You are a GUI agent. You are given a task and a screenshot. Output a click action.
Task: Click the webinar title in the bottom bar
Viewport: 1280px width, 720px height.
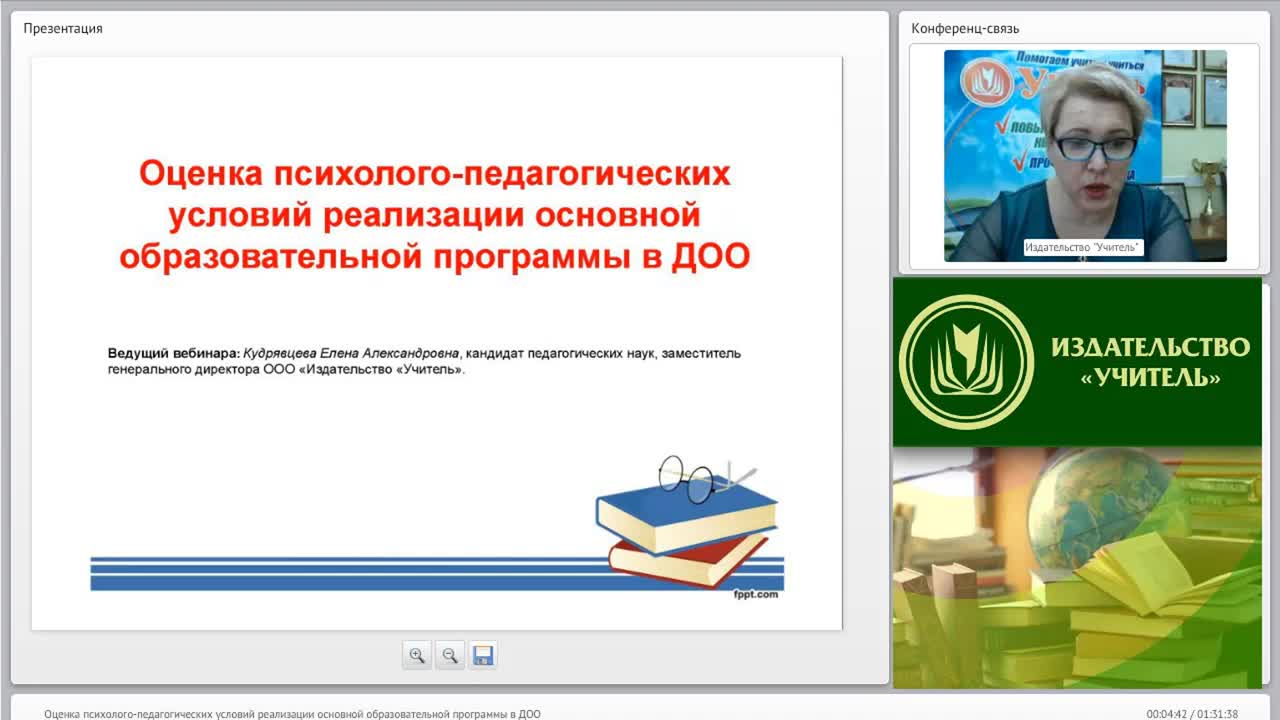(292, 714)
